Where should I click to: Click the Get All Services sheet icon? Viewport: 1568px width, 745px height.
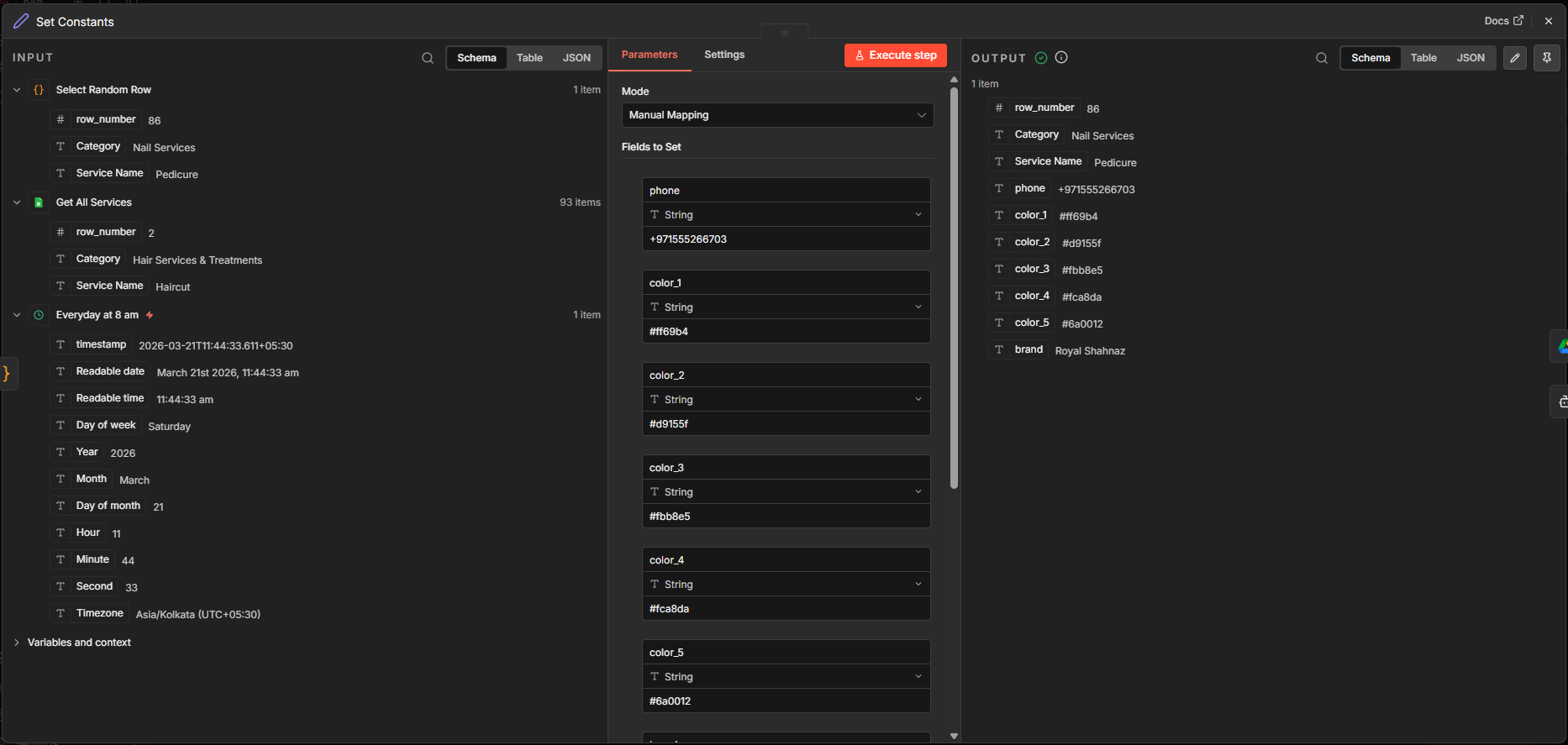39,202
